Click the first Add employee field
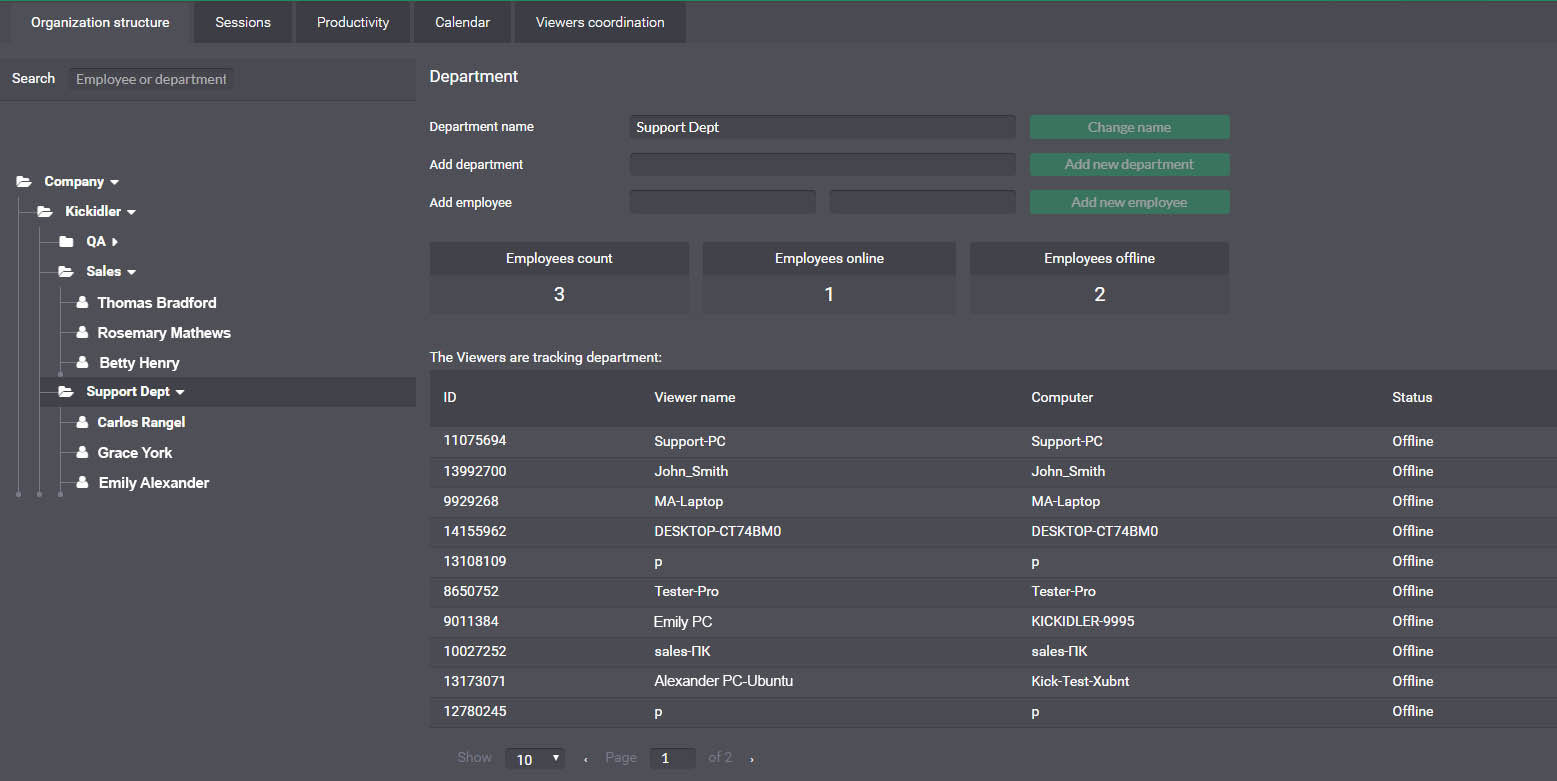The width and height of the screenshot is (1557, 781). pyautogui.click(x=722, y=202)
